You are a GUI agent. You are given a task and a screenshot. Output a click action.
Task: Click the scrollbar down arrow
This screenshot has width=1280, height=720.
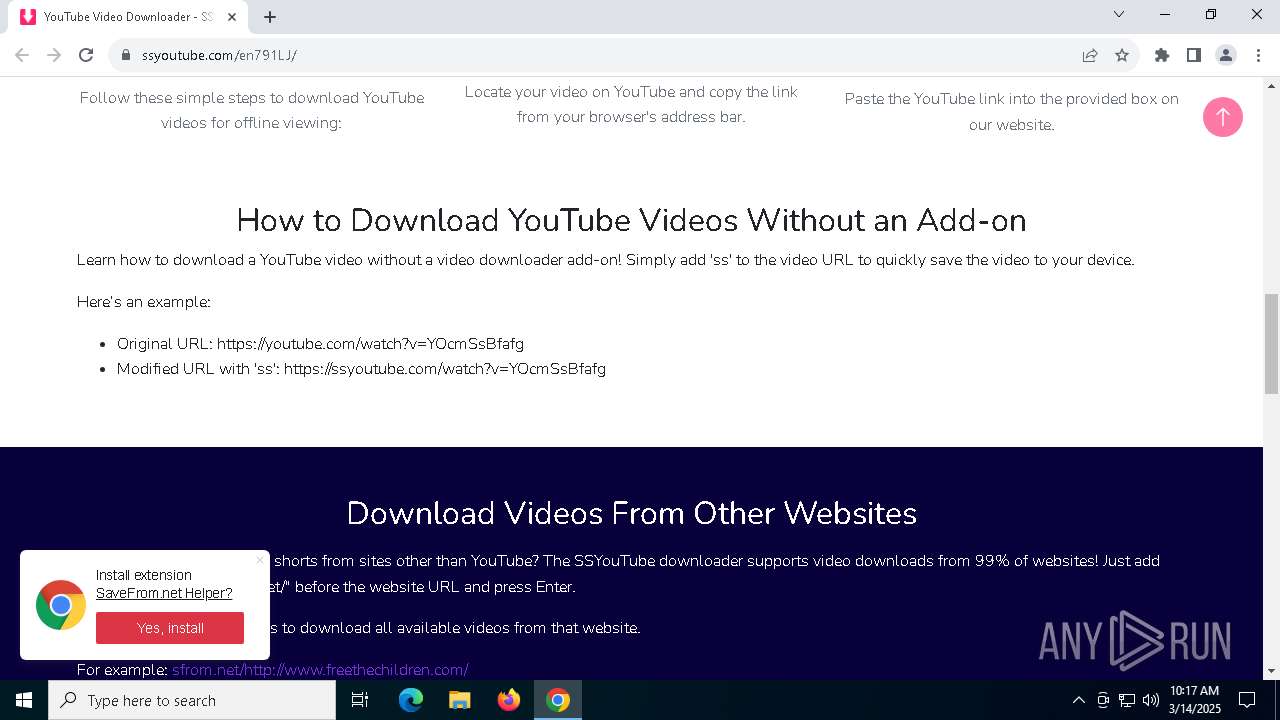point(1271,671)
